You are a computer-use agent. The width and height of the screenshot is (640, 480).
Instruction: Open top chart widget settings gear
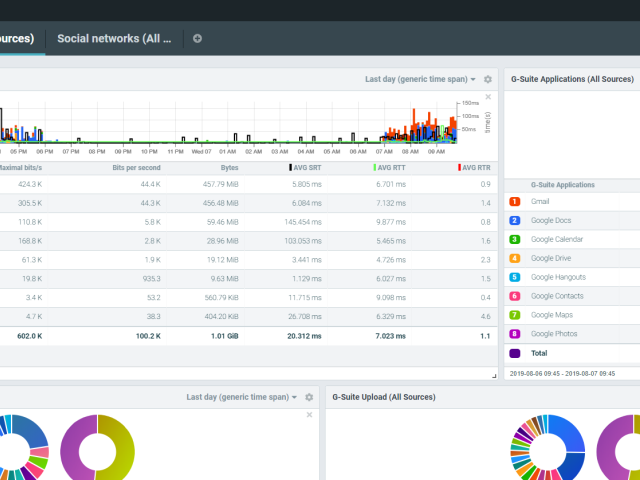coord(488,79)
